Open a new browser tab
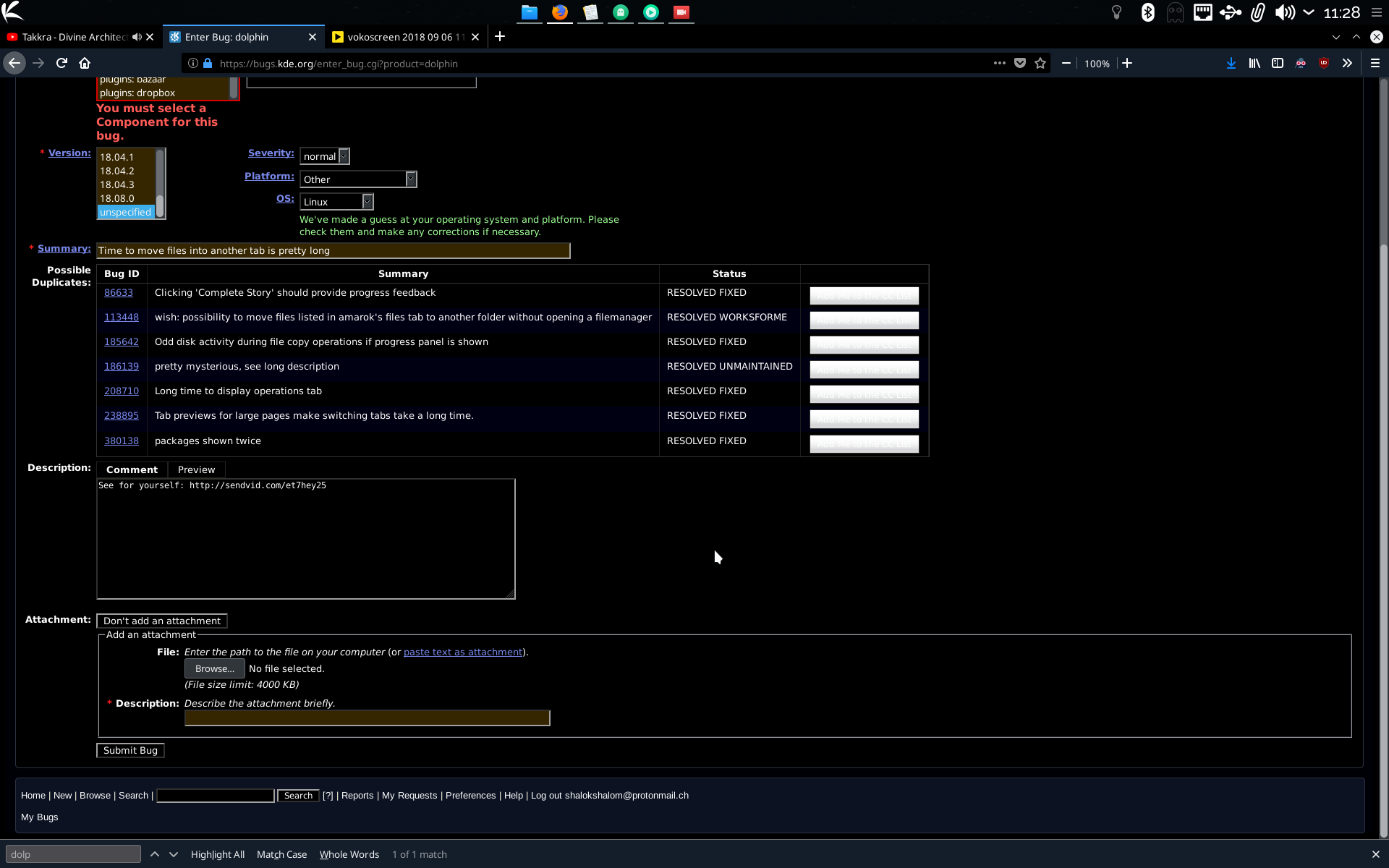 (500, 37)
